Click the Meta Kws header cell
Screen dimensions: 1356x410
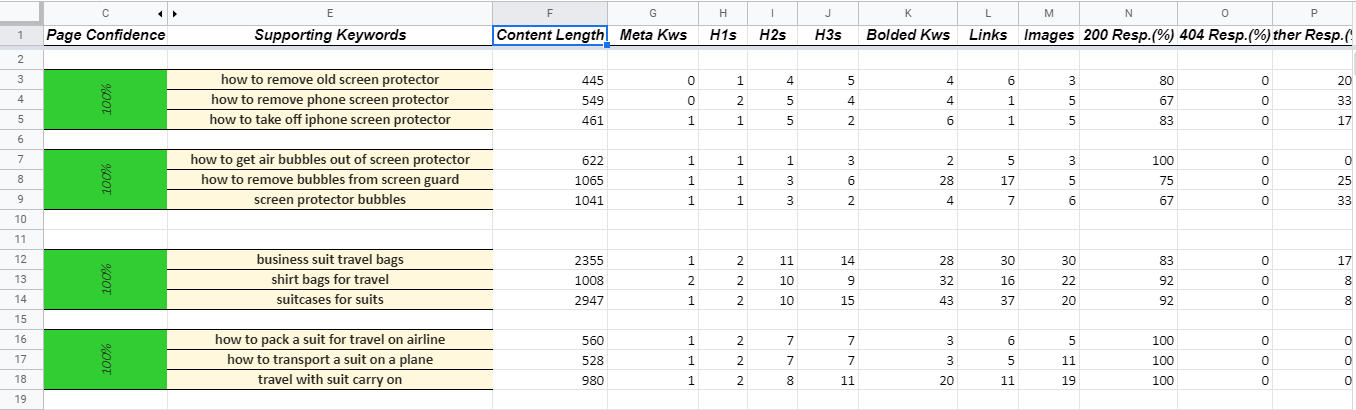click(x=653, y=35)
